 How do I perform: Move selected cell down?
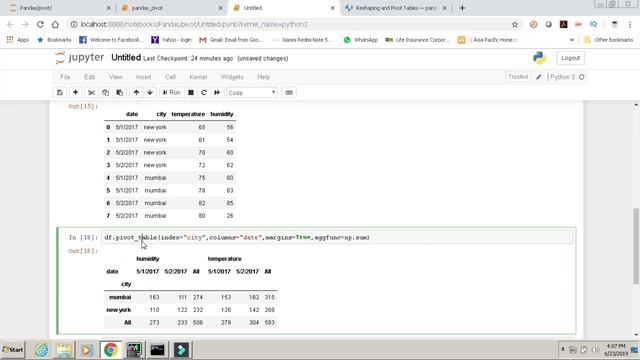pos(150,93)
